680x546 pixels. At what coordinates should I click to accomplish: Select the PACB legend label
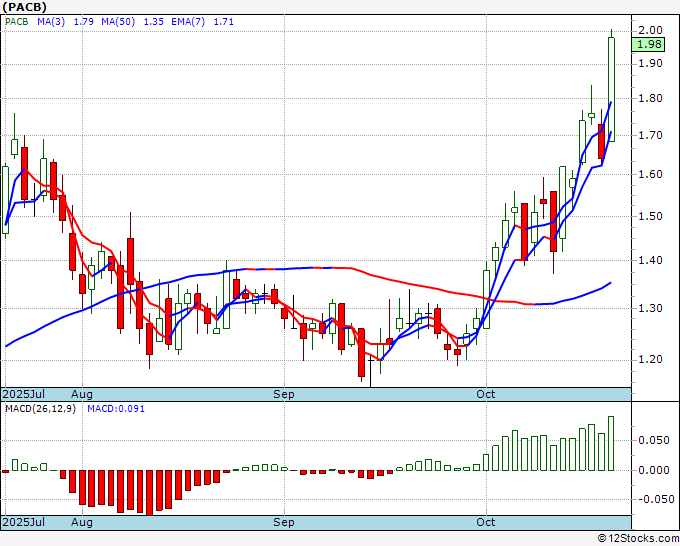pos(16,22)
